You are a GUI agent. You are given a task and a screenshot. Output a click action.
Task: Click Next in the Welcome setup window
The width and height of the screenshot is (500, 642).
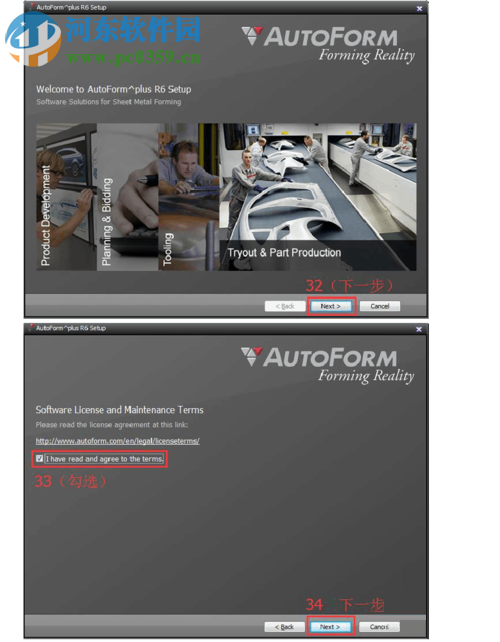[330, 306]
